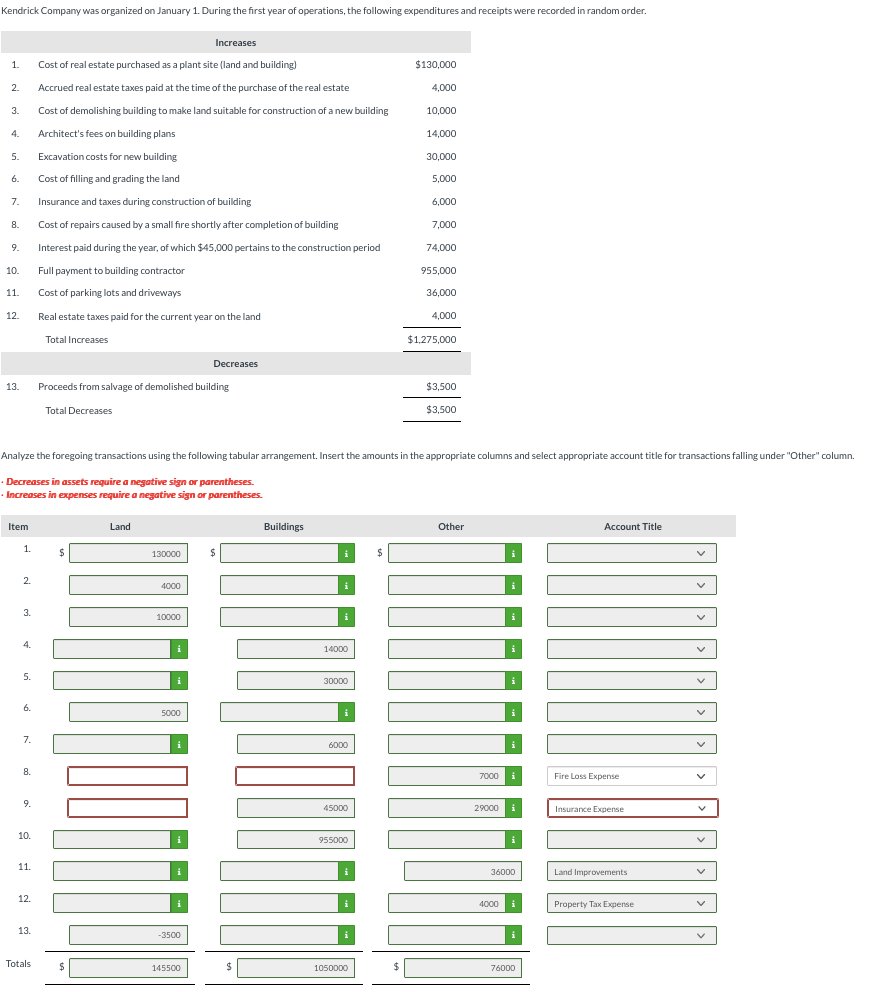Open the Property Tax Expense dropdown
Viewport: 892px width, 992px height.
tap(631, 903)
